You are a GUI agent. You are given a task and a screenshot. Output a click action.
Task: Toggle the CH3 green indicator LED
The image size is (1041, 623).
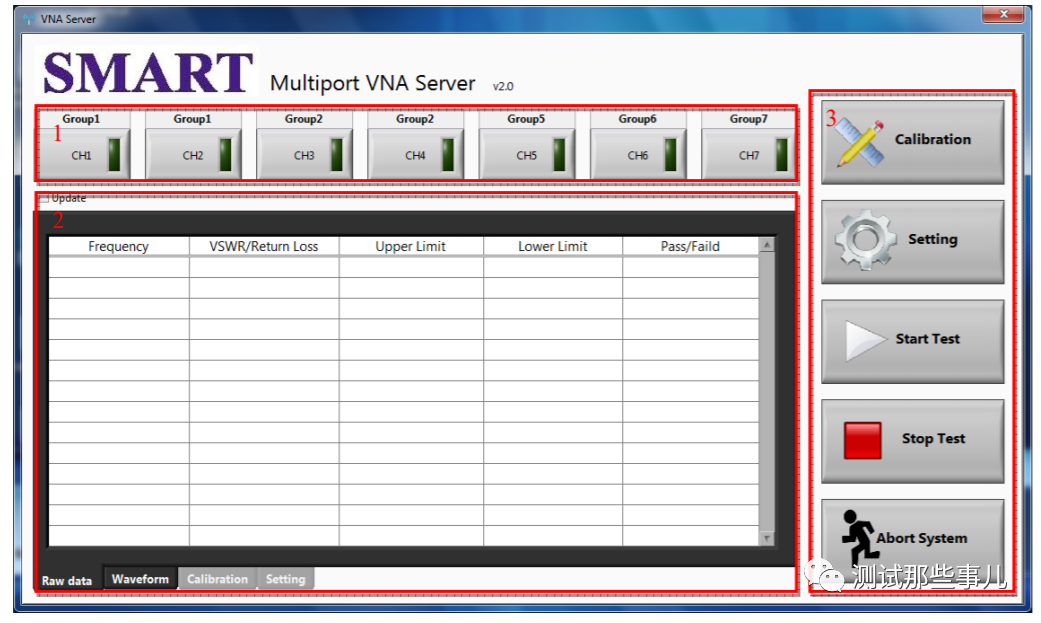tap(337, 155)
